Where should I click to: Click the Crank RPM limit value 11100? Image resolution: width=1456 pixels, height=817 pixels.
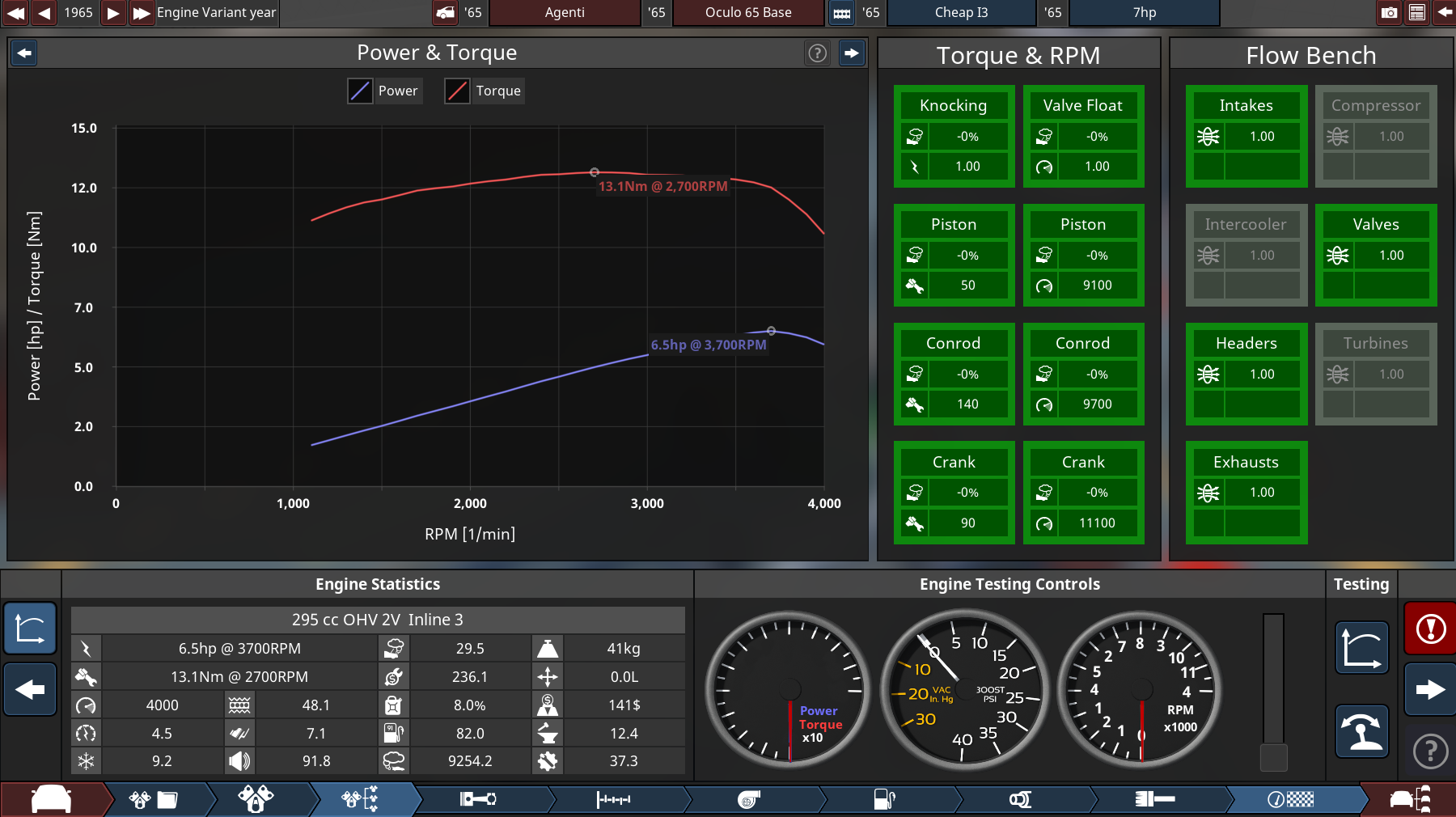tap(1098, 523)
